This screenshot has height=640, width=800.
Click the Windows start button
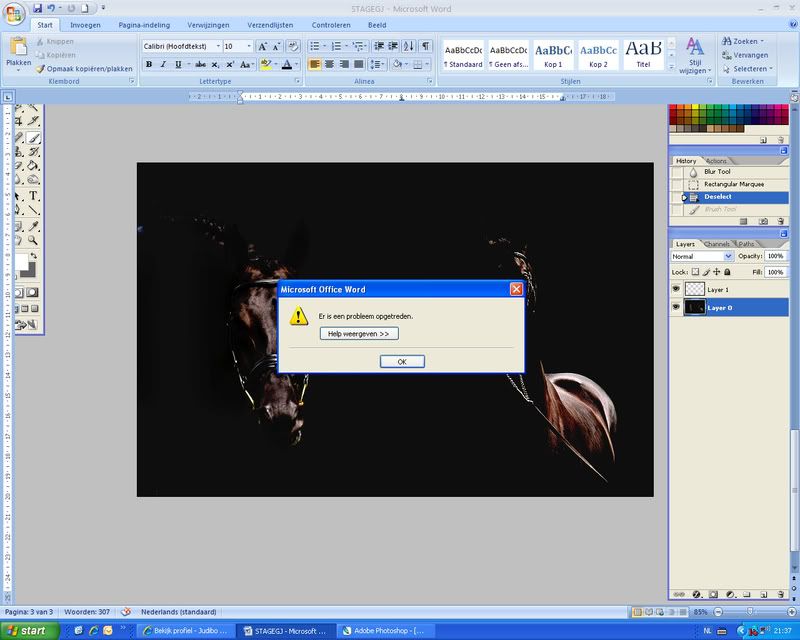click(30, 631)
